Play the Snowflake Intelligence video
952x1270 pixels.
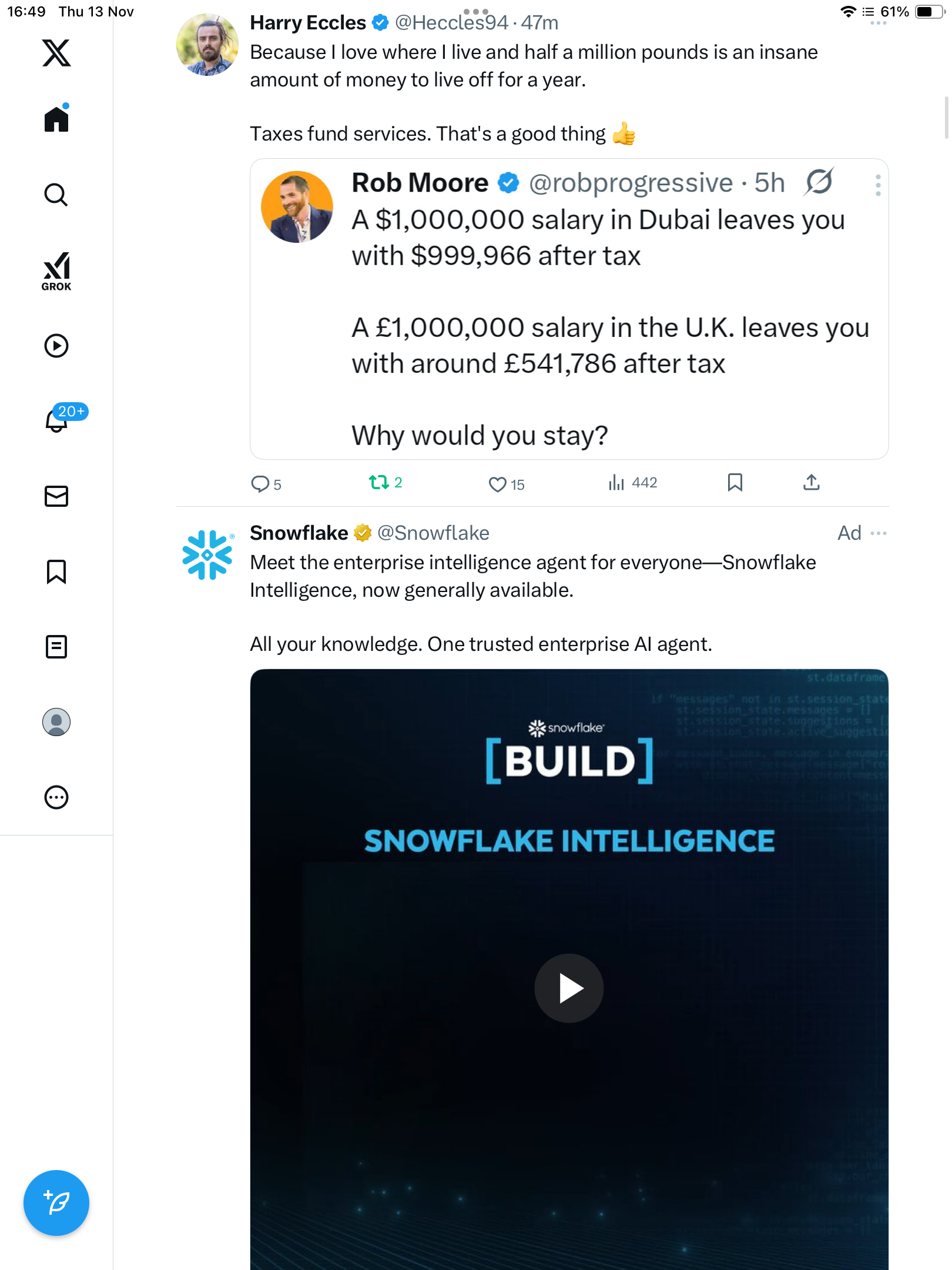pos(569,988)
